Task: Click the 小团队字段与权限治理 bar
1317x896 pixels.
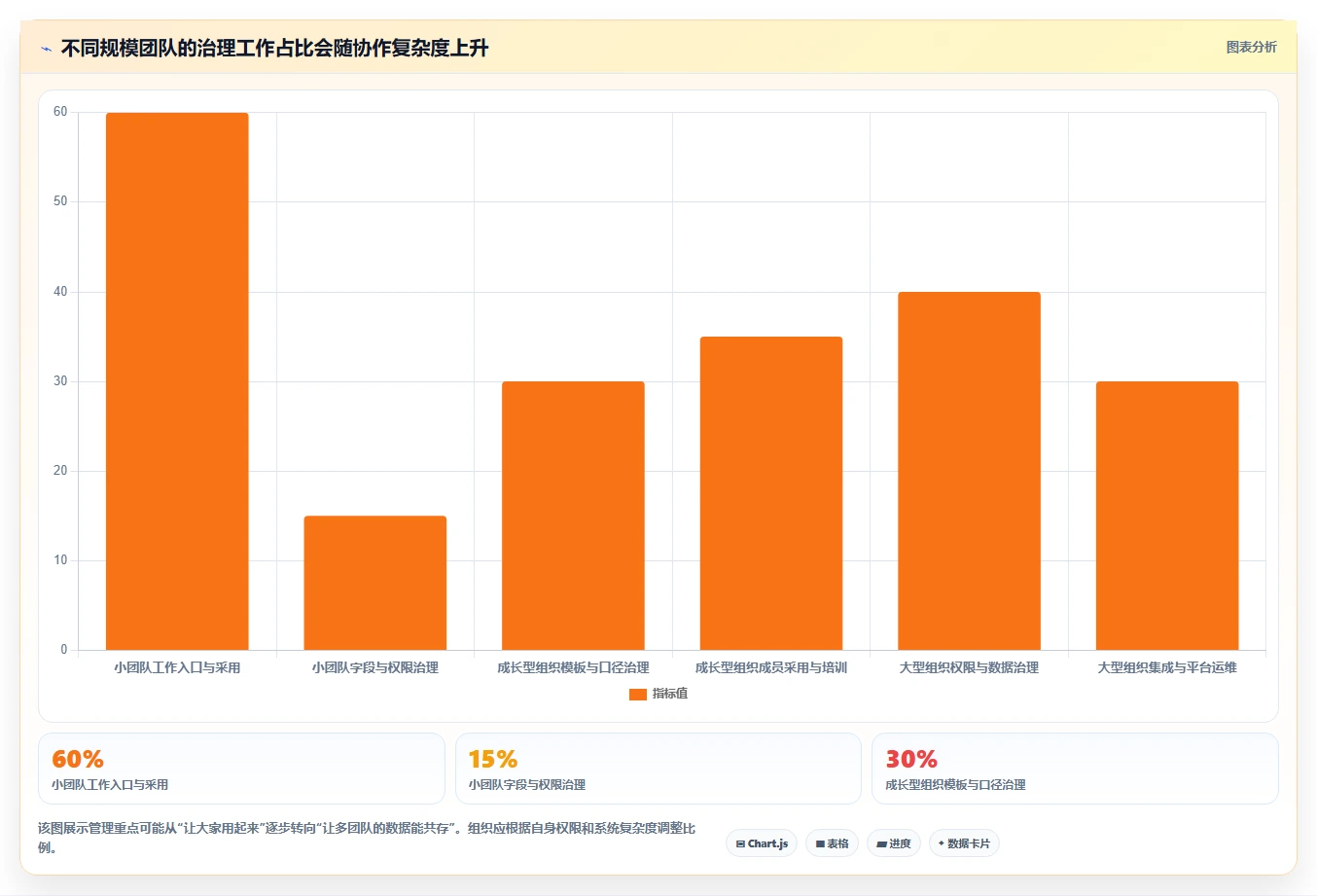Action: coord(375,583)
